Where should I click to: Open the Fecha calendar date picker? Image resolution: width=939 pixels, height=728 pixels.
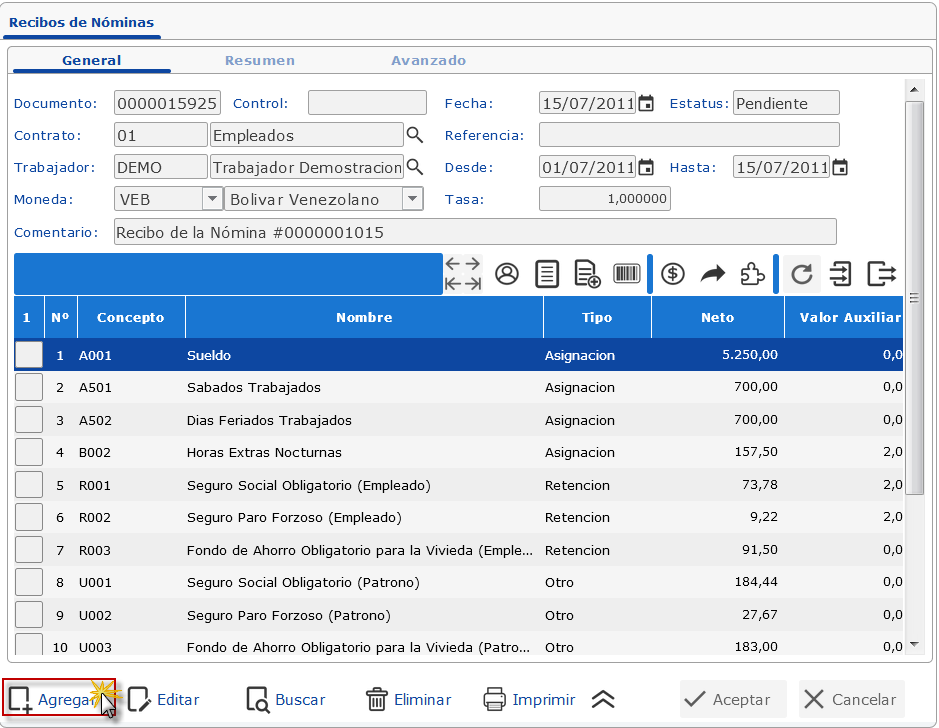(x=646, y=103)
